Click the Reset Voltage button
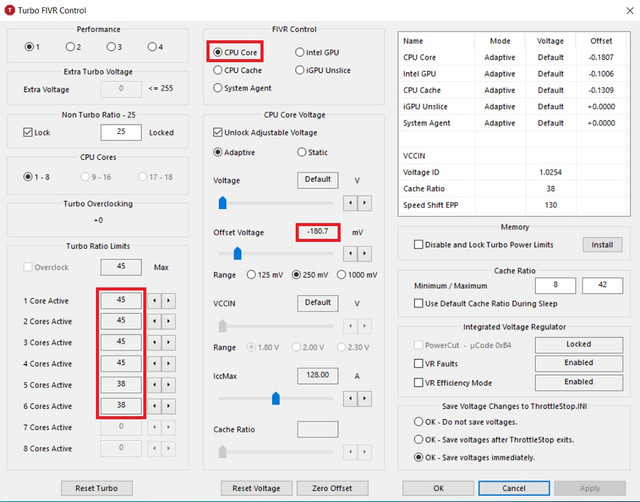This screenshot has height=502, width=640. (x=256, y=488)
